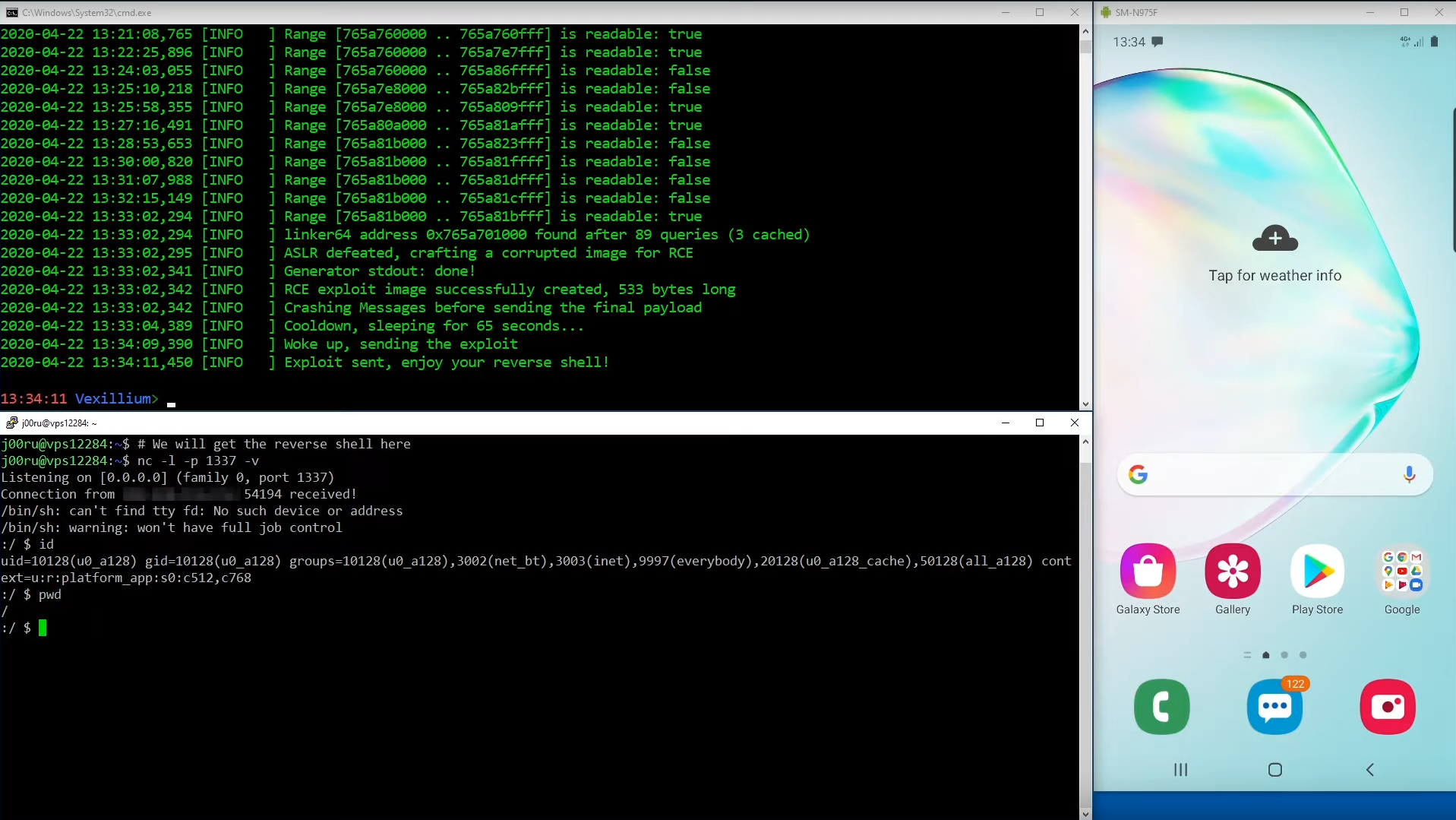This screenshot has width=1456, height=820.
Task: Click the 'Vexillium>' command prompt
Action: (117, 399)
